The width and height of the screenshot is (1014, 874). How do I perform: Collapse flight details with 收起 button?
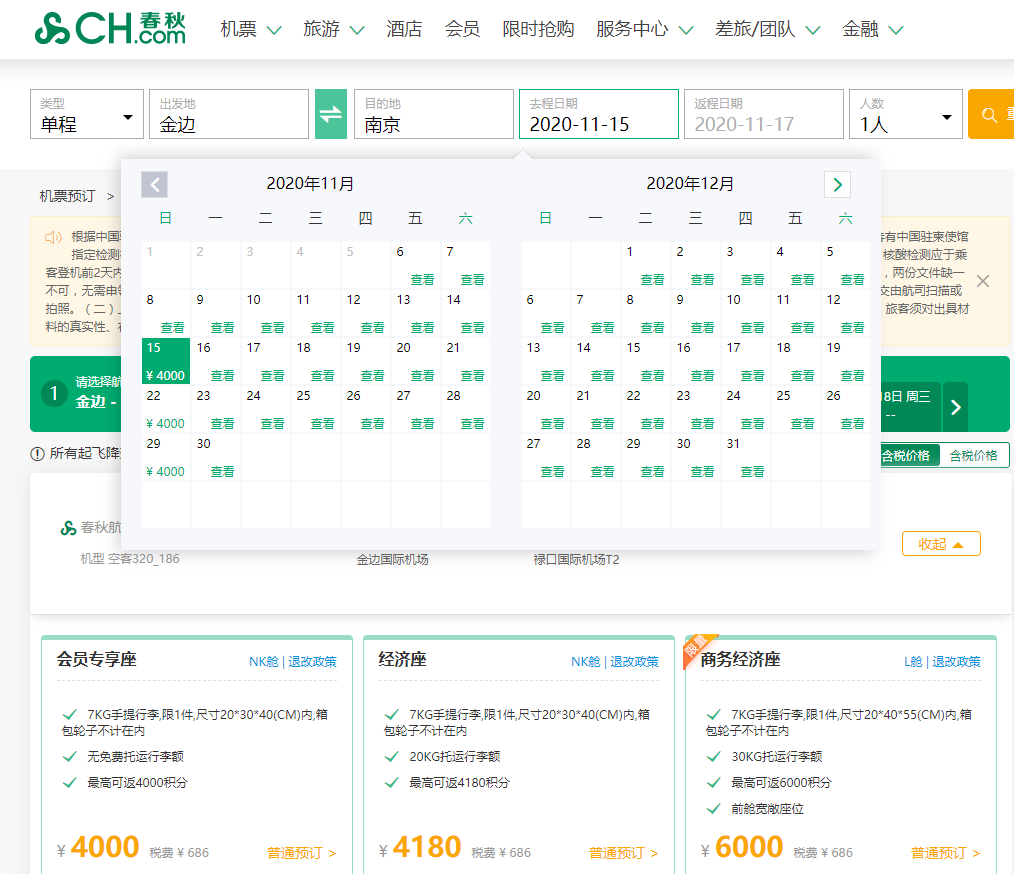(x=941, y=544)
